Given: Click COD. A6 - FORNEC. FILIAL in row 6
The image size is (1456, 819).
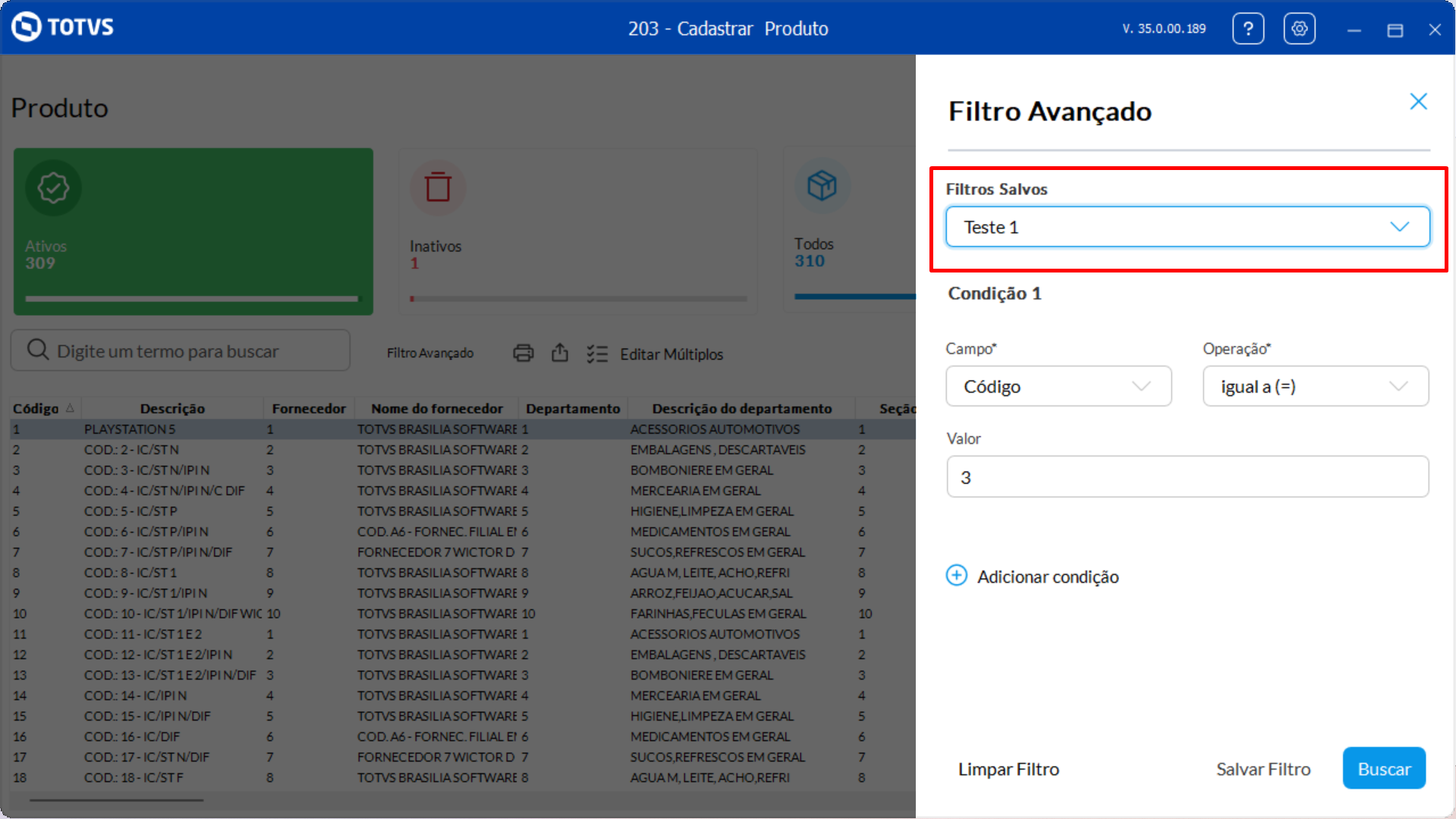Looking at the screenshot, I should (437, 531).
